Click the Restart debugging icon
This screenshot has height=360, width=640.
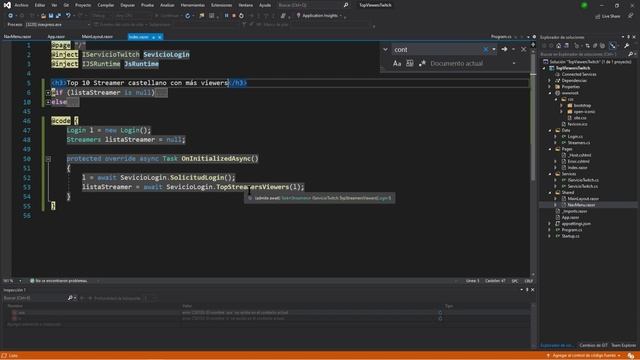pos(241,16)
